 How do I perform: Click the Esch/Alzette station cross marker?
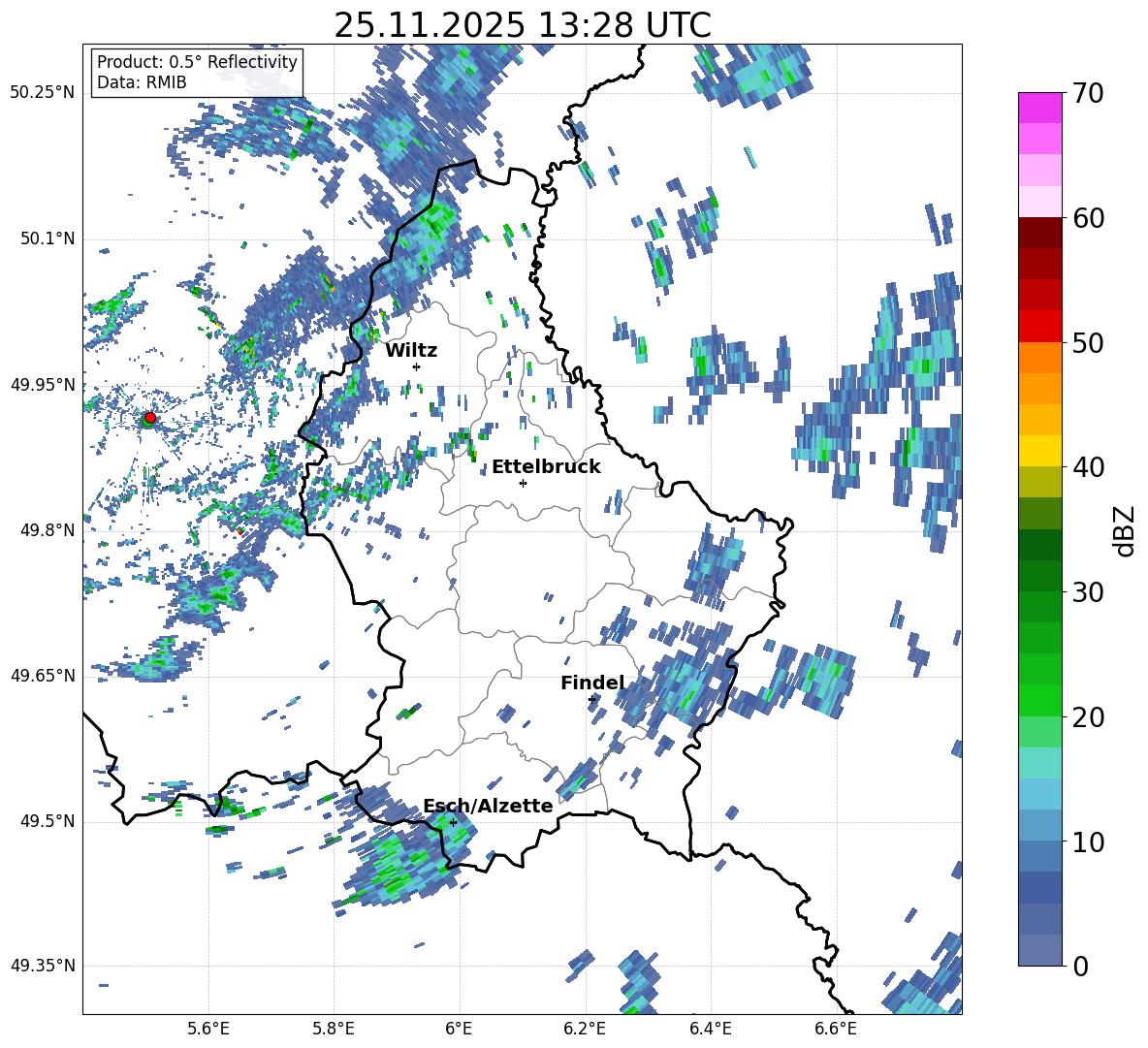tap(453, 822)
